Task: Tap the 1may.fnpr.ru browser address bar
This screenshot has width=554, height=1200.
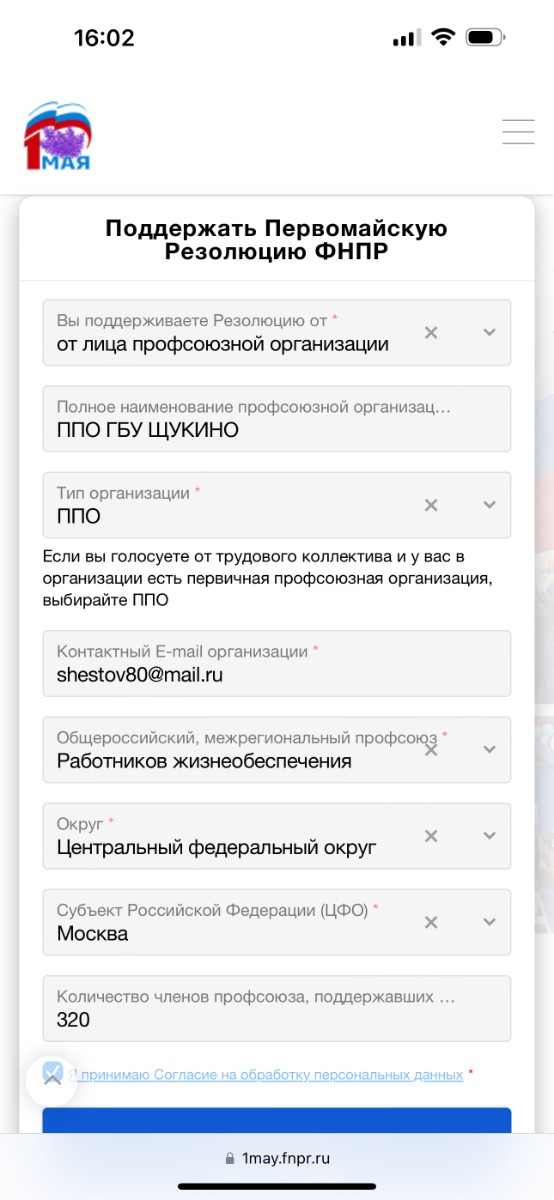Action: click(x=277, y=1159)
